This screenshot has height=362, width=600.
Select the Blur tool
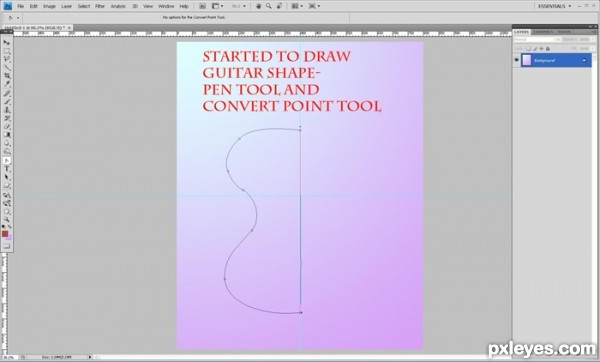pos(7,144)
